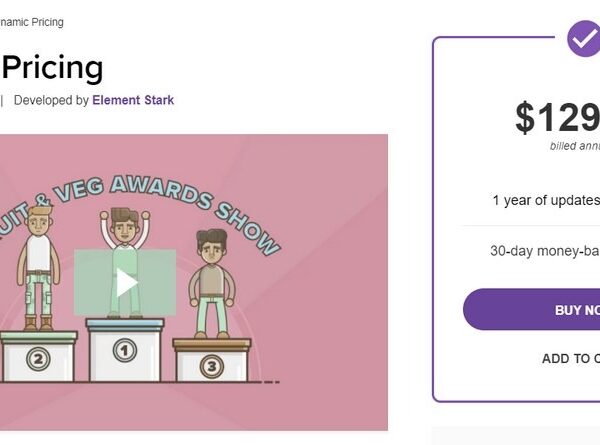
Task: Click the Developed by label
Action: point(51,100)
